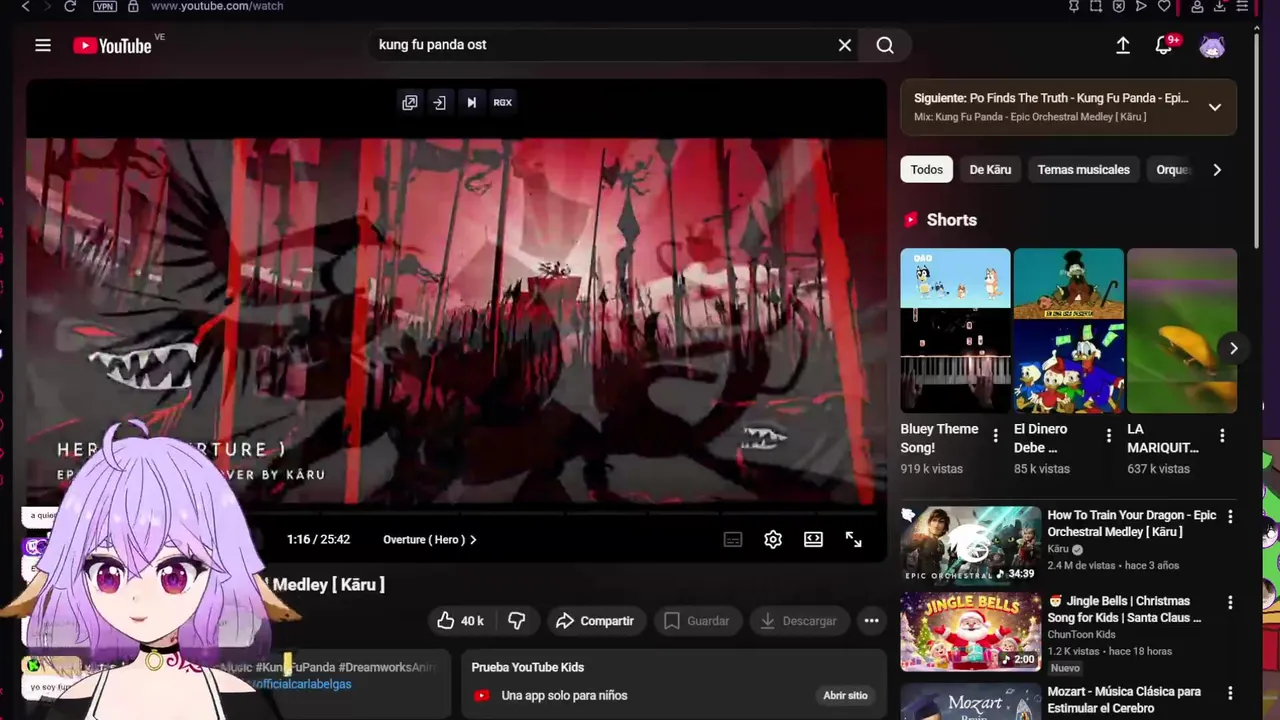Click the browser downloads icon in the toolbar
Screen dimensions: 1280x720
[1220, 6]
